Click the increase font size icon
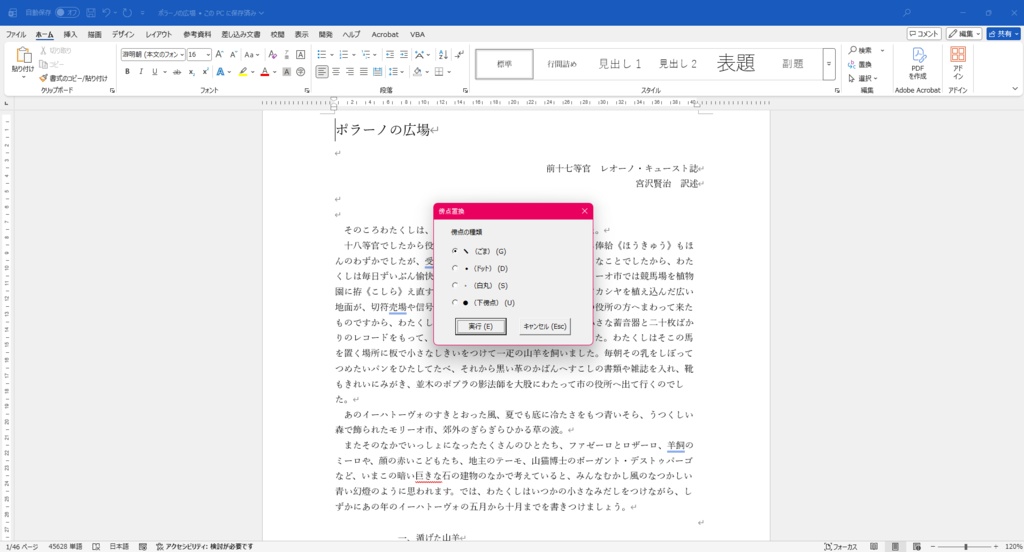This screenshot has width=1024, height=552. pos(219,54)
